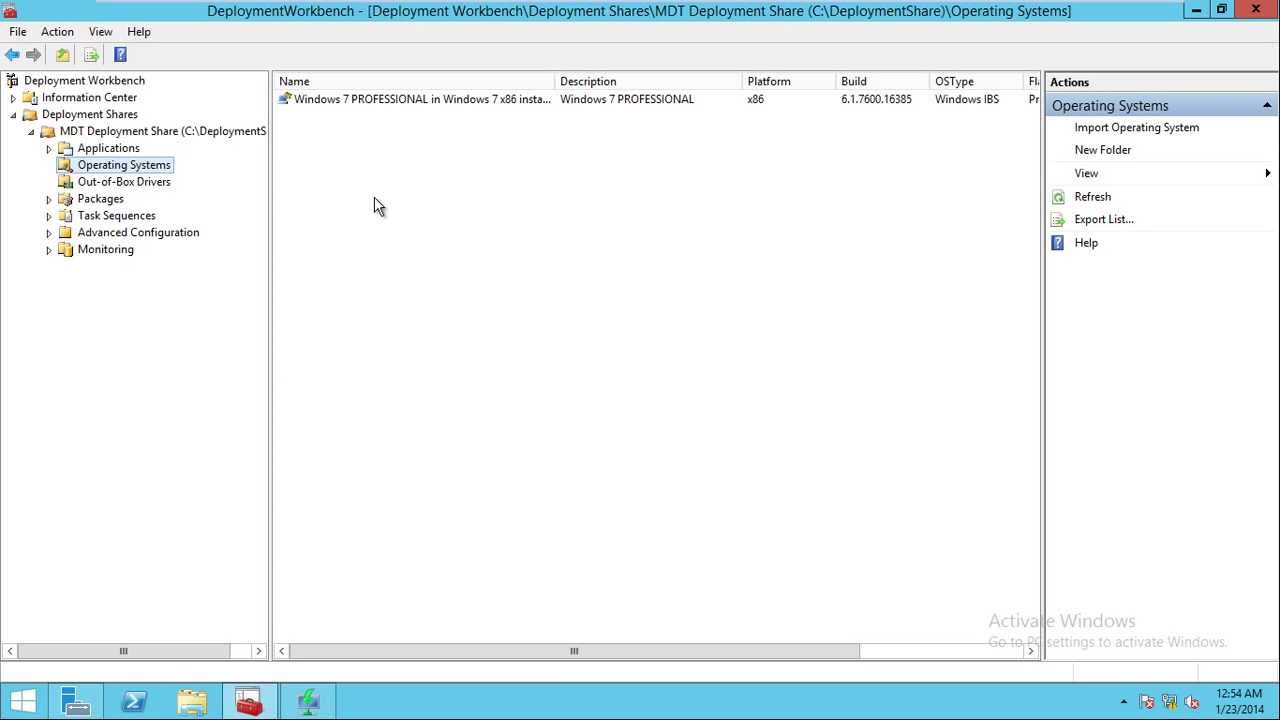Click the Monitoring folder icon
Image resolution: width=1280 pixels, height=720 pixels.
tap(66, 250)
